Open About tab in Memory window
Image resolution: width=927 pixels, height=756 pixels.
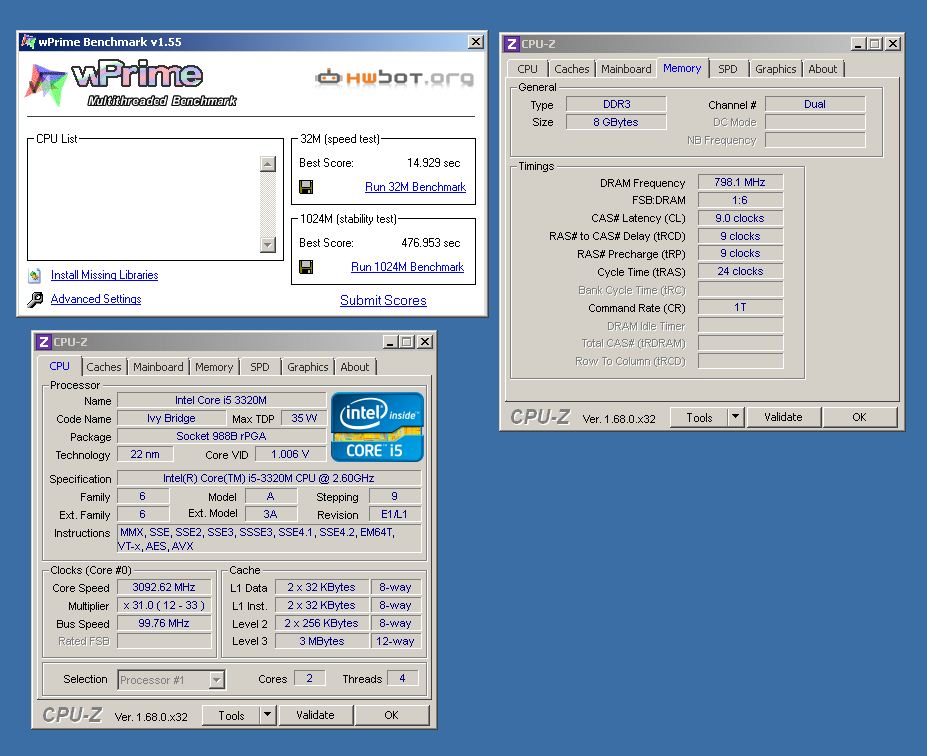click(822, 69)
